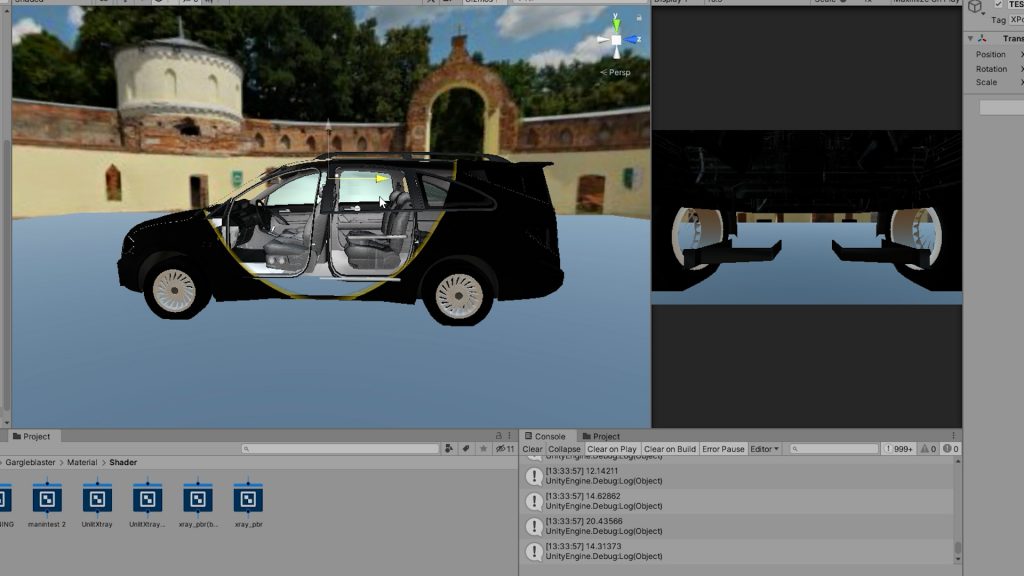Open the xray_pbr shader asset
The height and width of the screenshot is (576, 1024).
248,499
